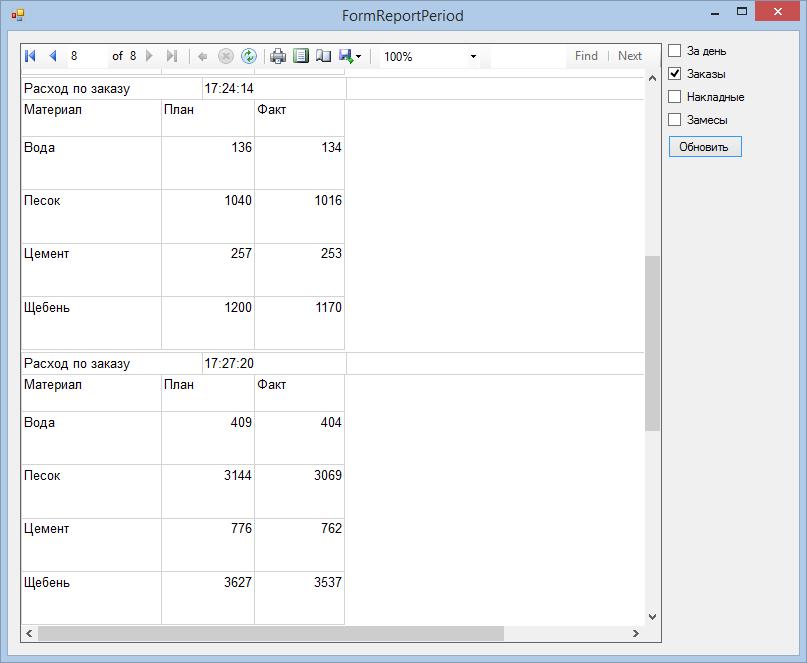807x663 pixels.
Task: Click the horizontal scrollbar left arrow
Action: click(29, 634)
